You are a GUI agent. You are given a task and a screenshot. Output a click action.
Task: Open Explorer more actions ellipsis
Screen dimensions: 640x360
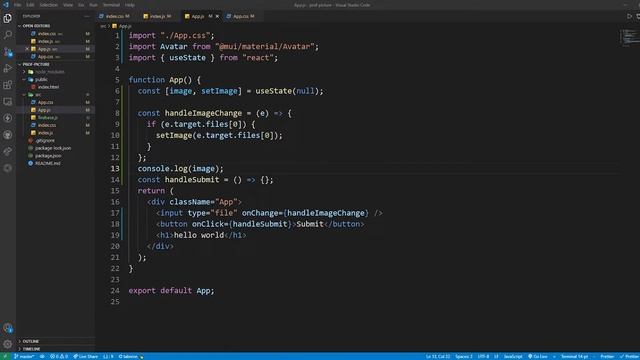click(x=87, y=16)
